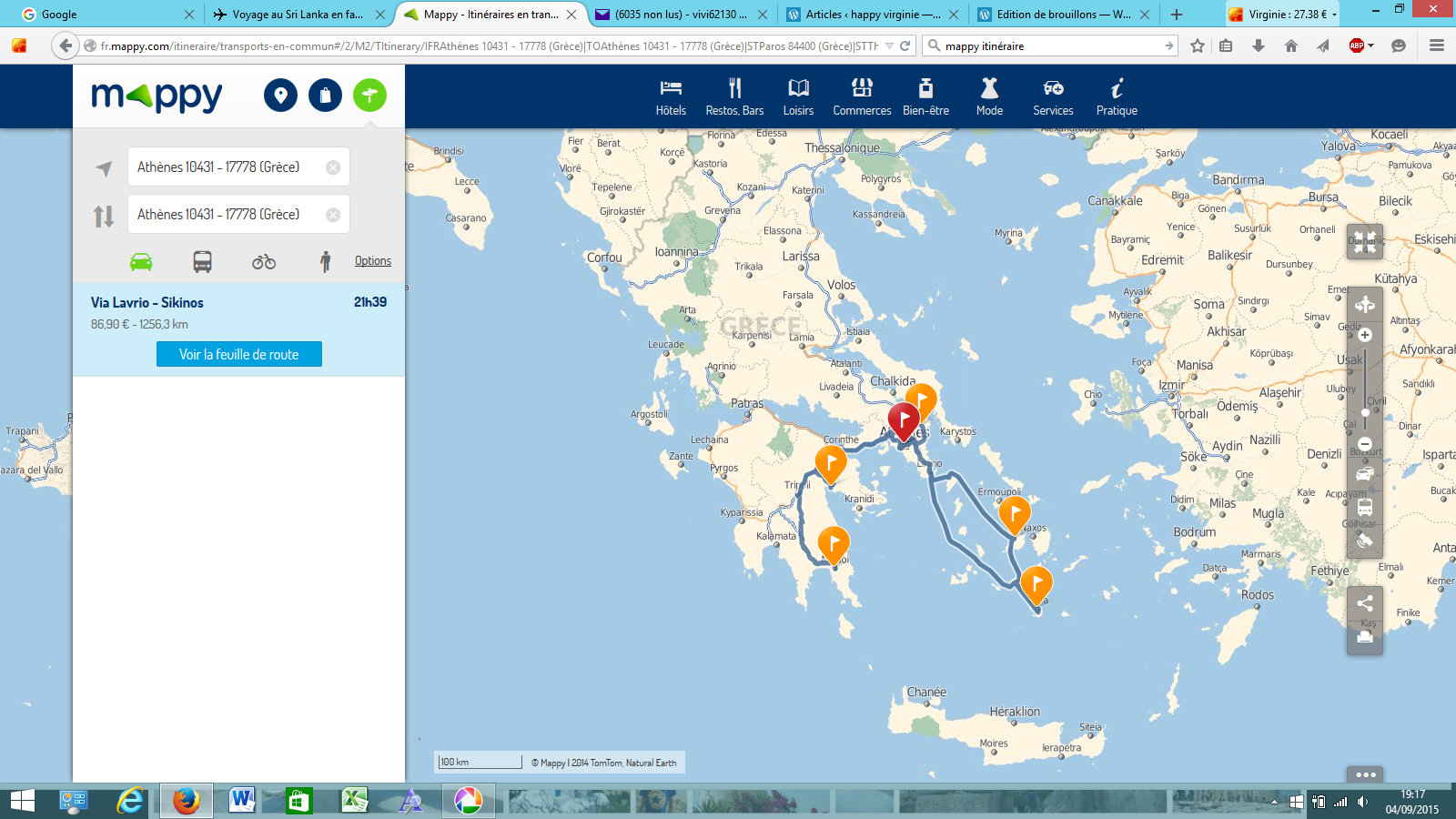Clear the departure address field
Image resolution: width=1456 pixels, height=819 pixels.
tap(333, 167)
